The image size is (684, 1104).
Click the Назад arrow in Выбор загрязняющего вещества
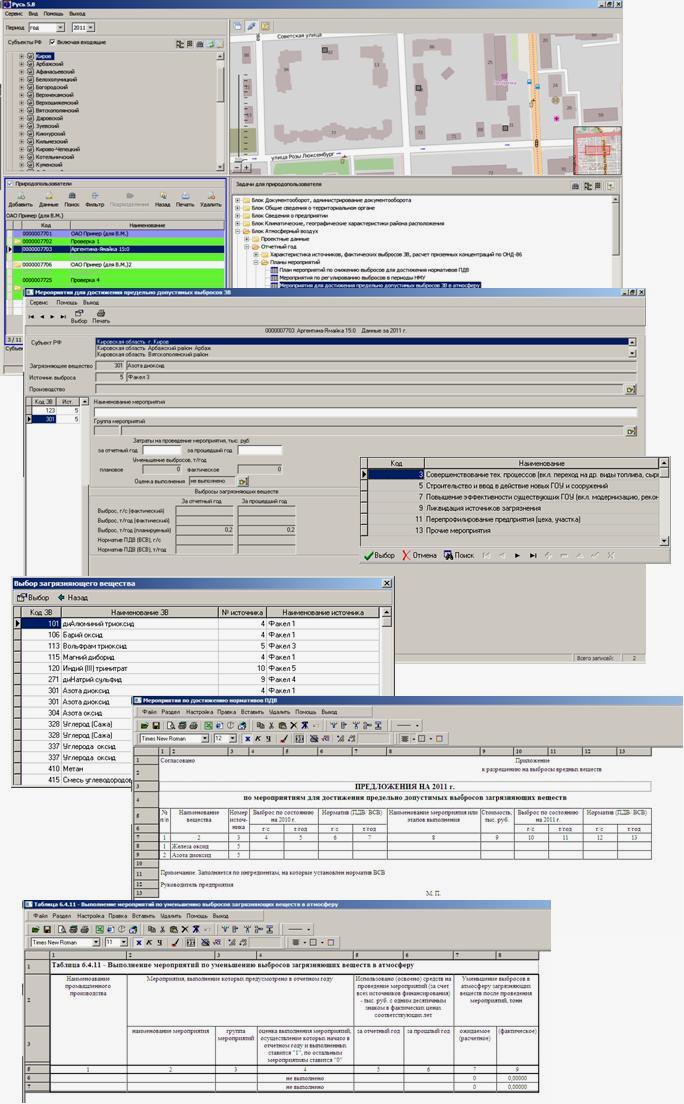pyautogui.click(x=74, y=597)
